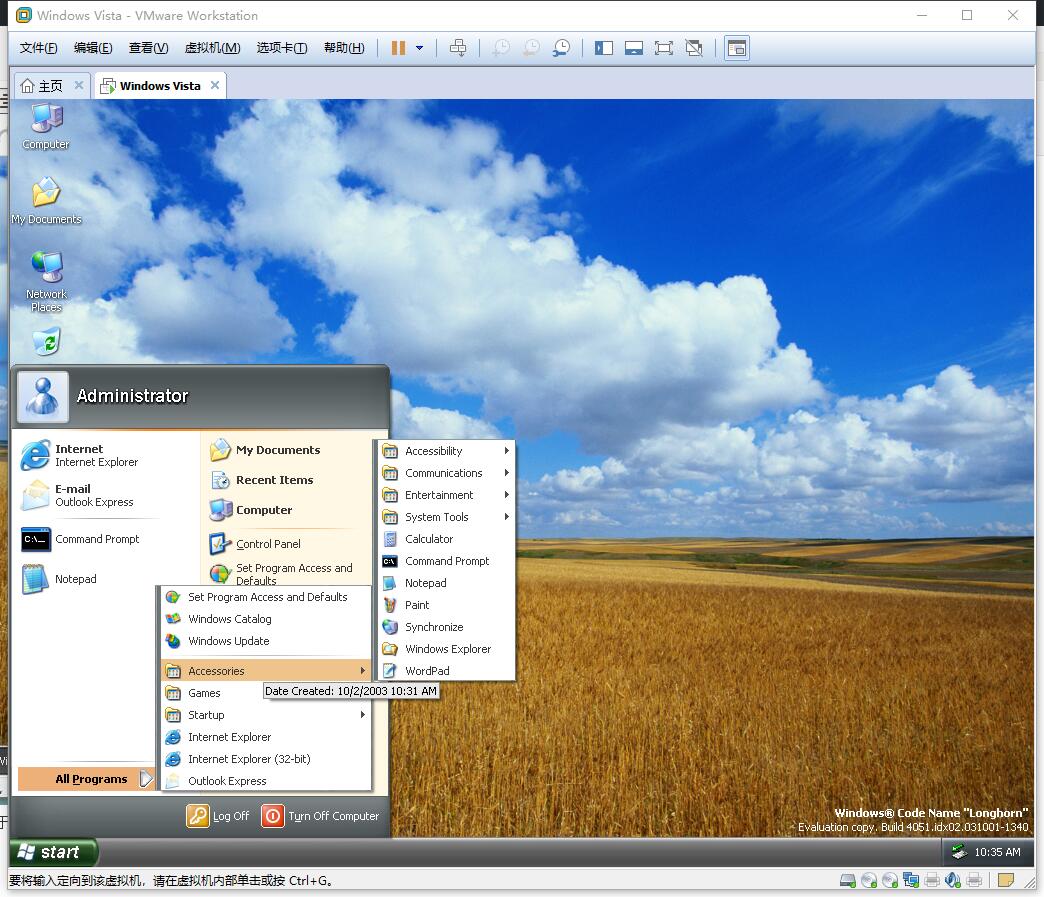Select the My Documents desktop icon
Viewport: 1044px width, 897px height.
click(46, 201)
